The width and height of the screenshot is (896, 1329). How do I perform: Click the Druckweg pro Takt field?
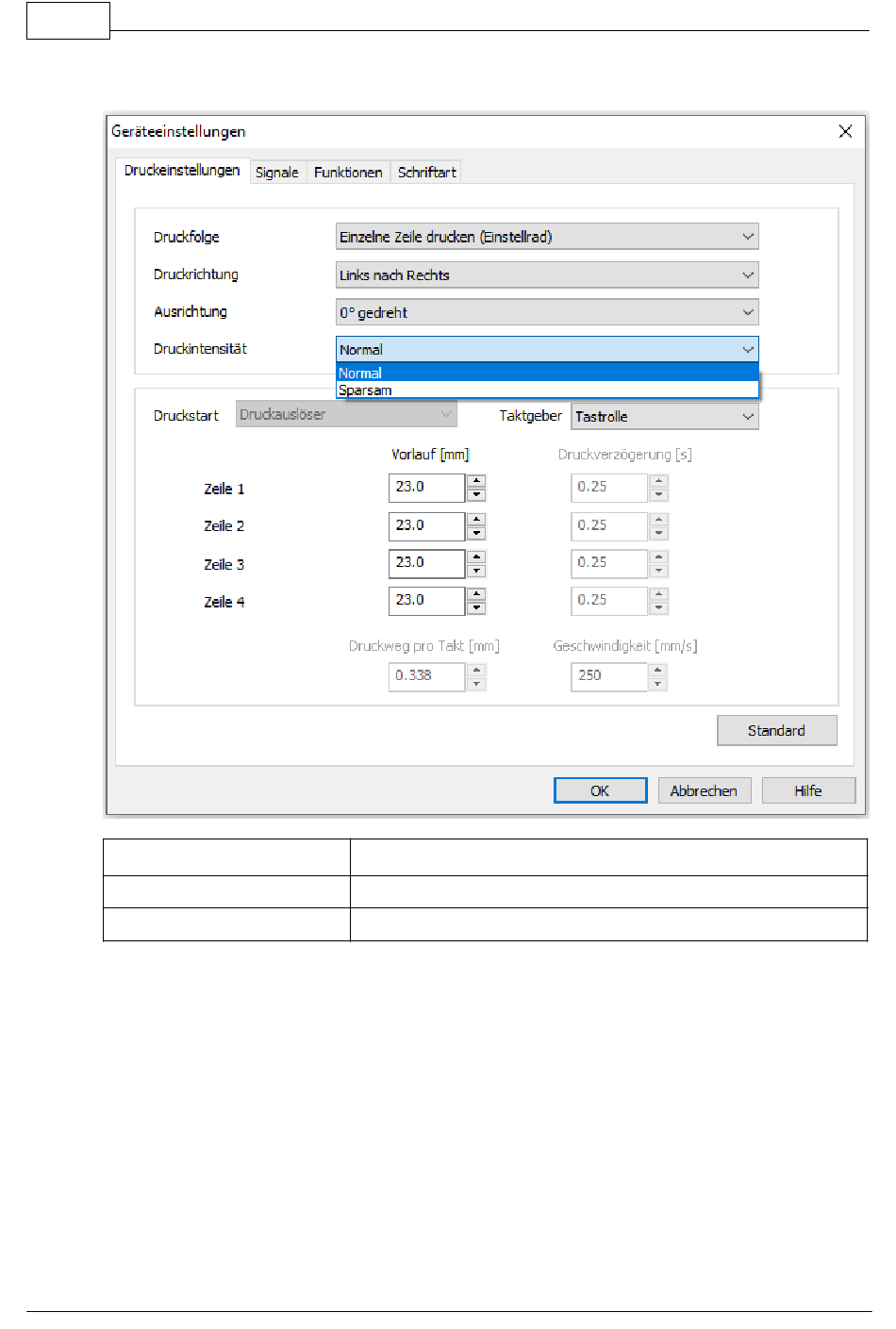point(426,676)
